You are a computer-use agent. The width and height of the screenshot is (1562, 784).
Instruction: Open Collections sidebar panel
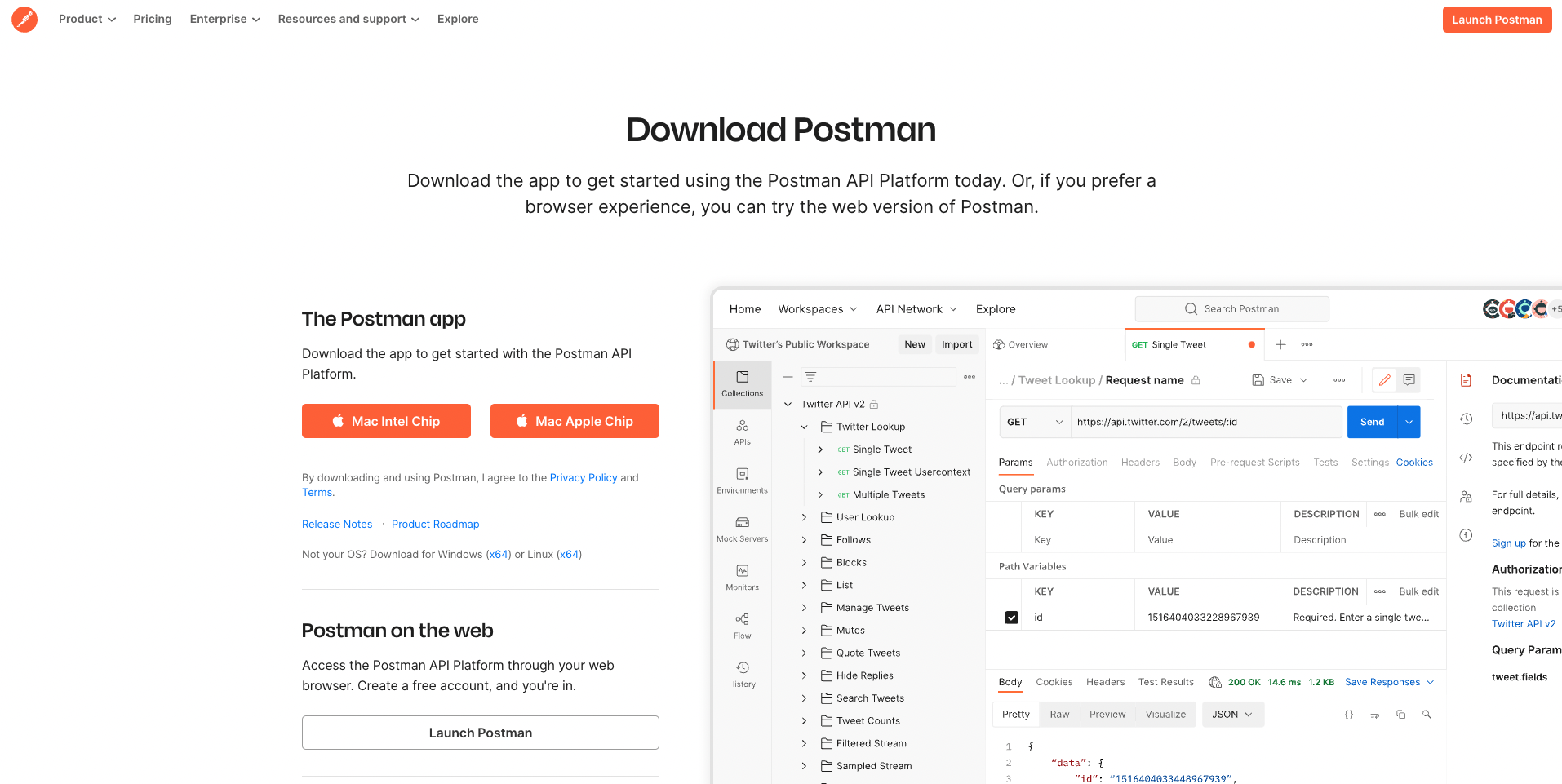pos(743,384)
